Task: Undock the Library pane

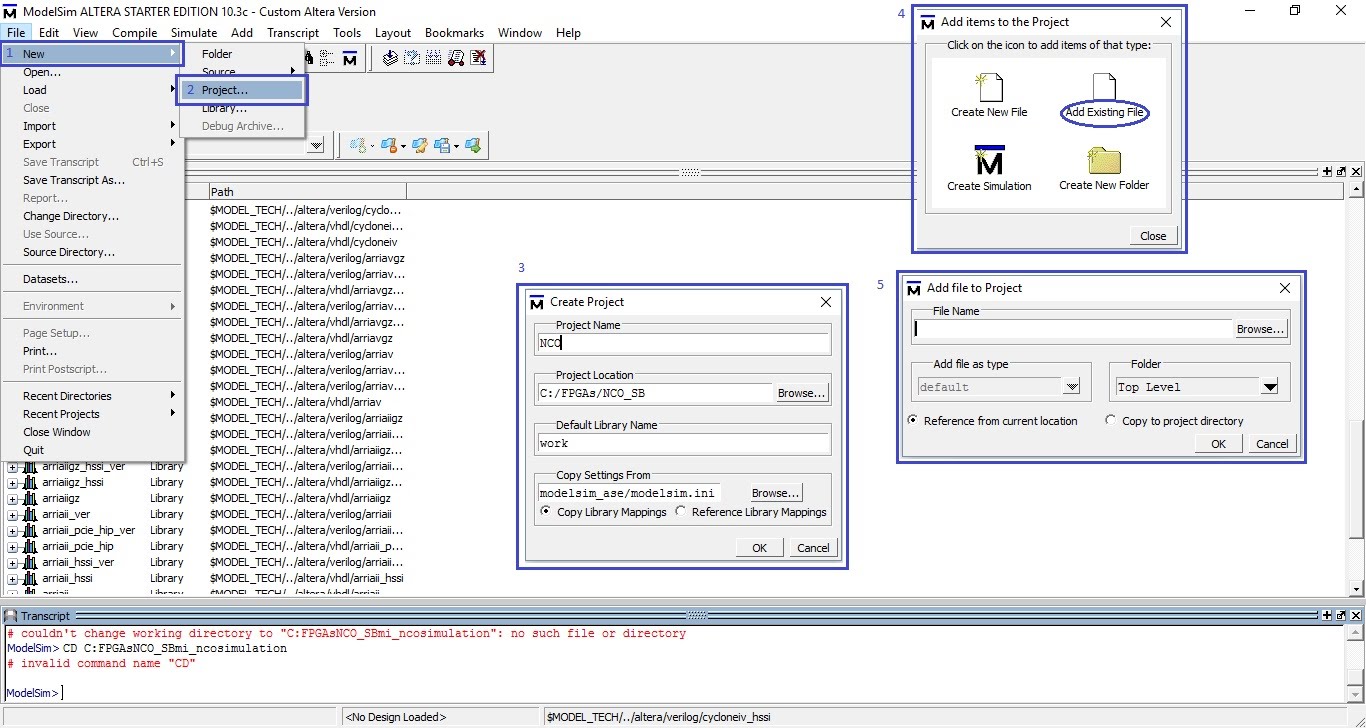Action: [x=1341, y=171]
